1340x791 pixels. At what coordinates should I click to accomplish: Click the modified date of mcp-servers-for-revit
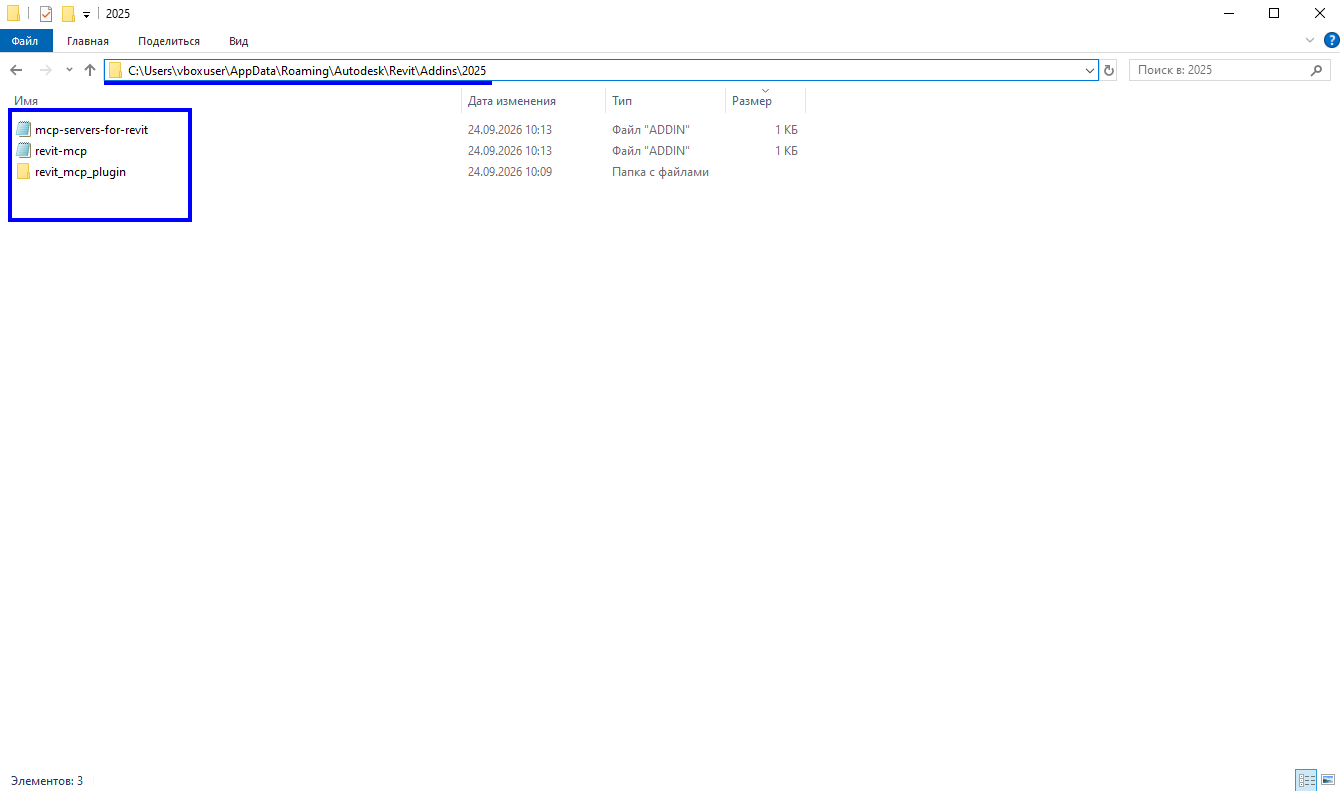click(x=510, y=130)
